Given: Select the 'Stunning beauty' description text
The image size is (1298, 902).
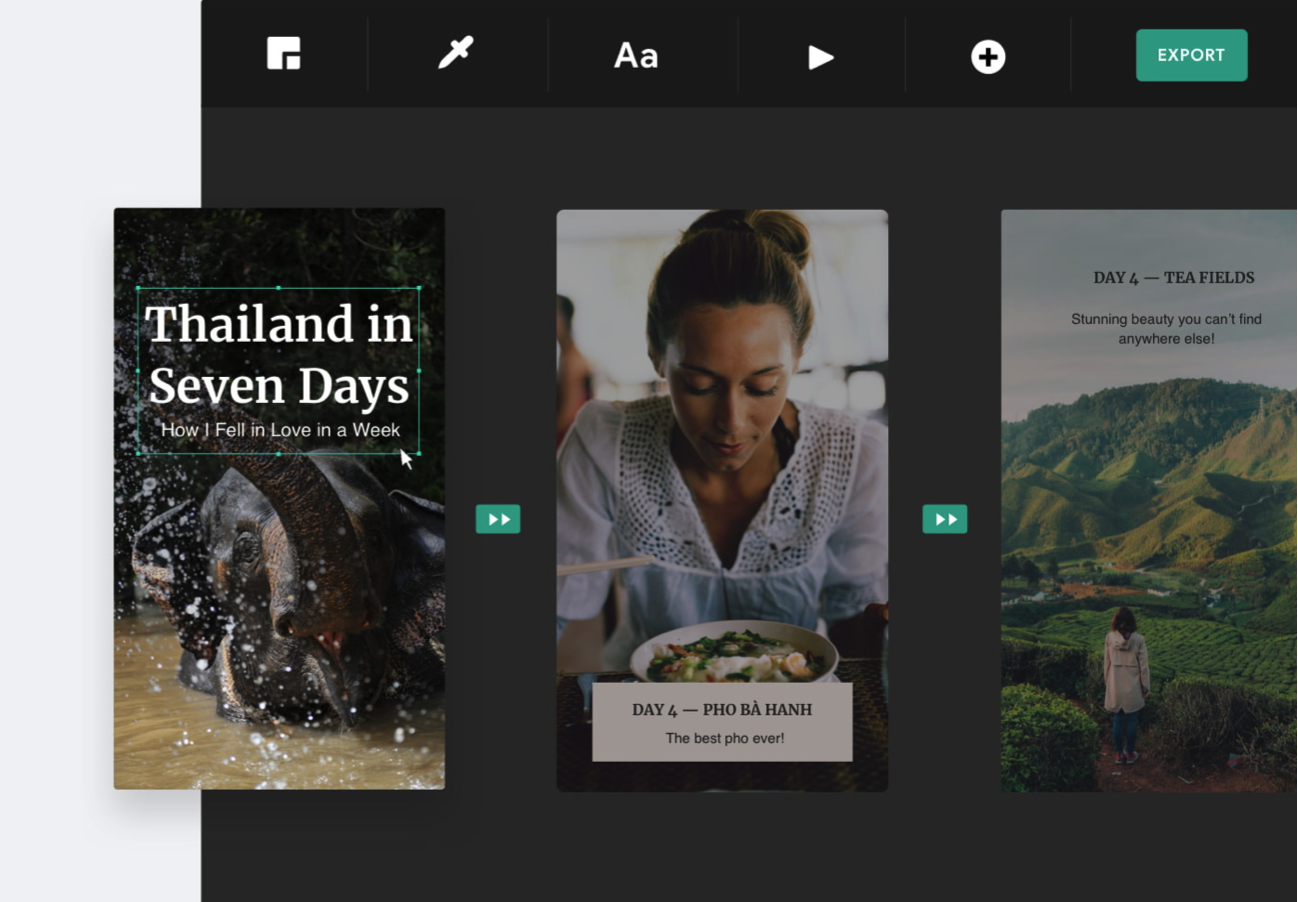Looking at the screenshot, I should tap(1166, 328).
